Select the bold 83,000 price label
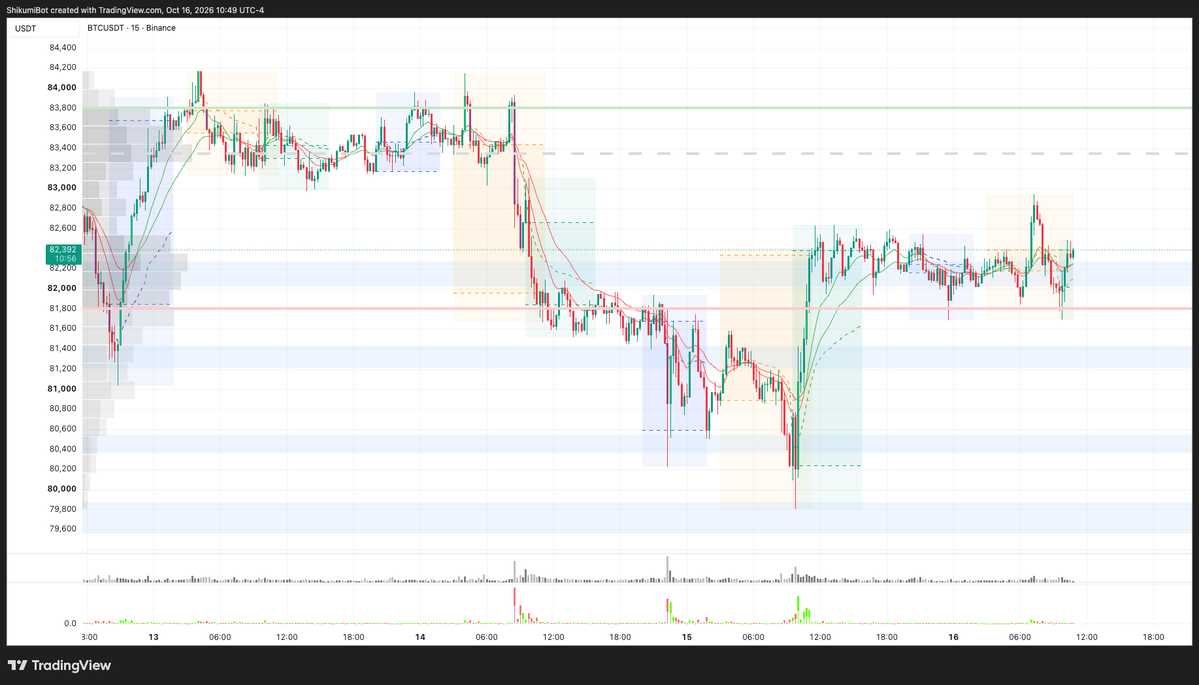 (x=62, y=187)
